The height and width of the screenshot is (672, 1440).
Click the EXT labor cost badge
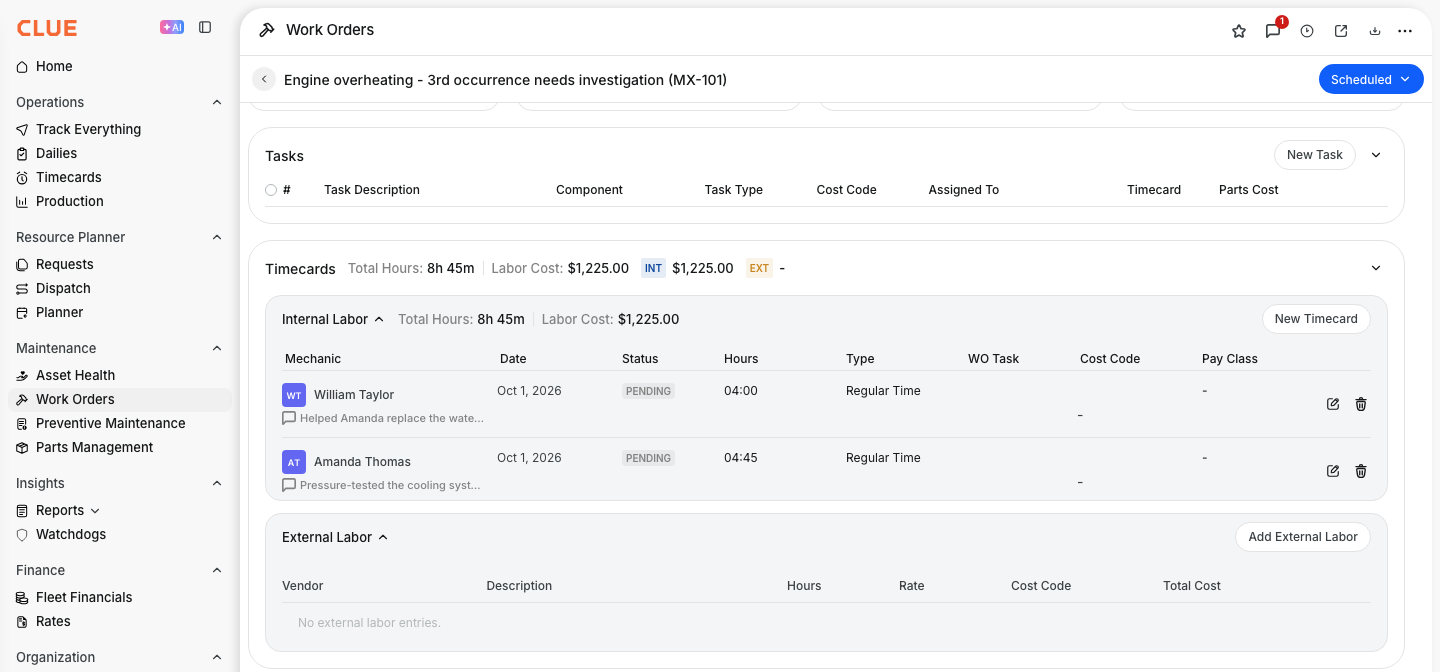tap(759, 268)
